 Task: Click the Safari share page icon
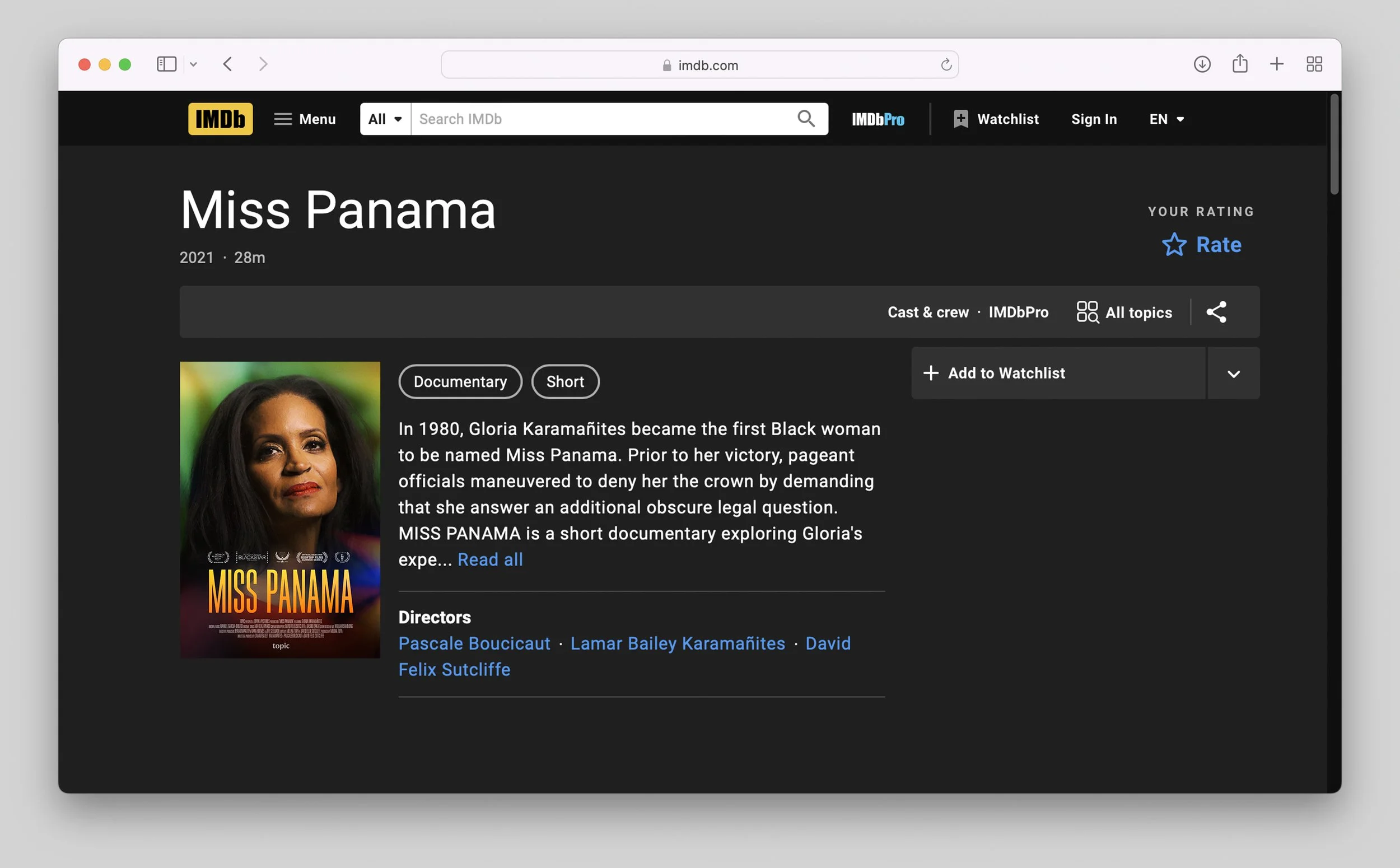tap(1239, 64)
